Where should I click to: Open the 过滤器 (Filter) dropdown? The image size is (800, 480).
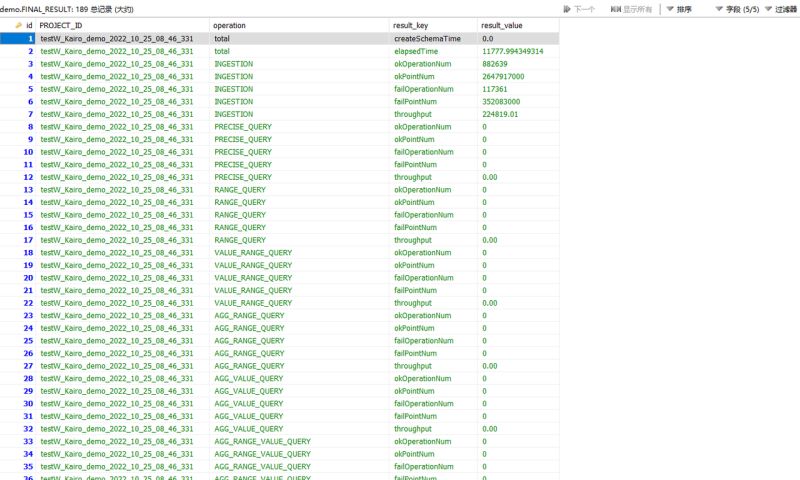click(781, 9)
